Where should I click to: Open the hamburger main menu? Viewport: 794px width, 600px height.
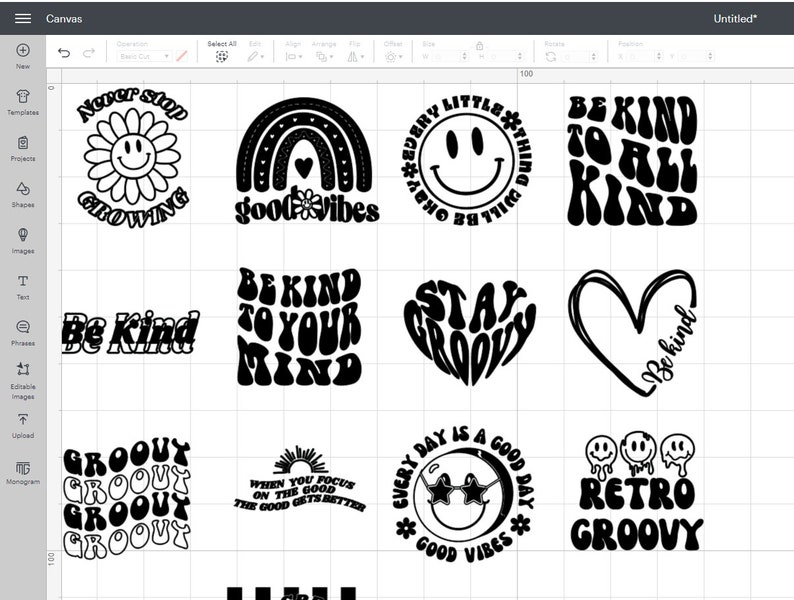point(23,19)
